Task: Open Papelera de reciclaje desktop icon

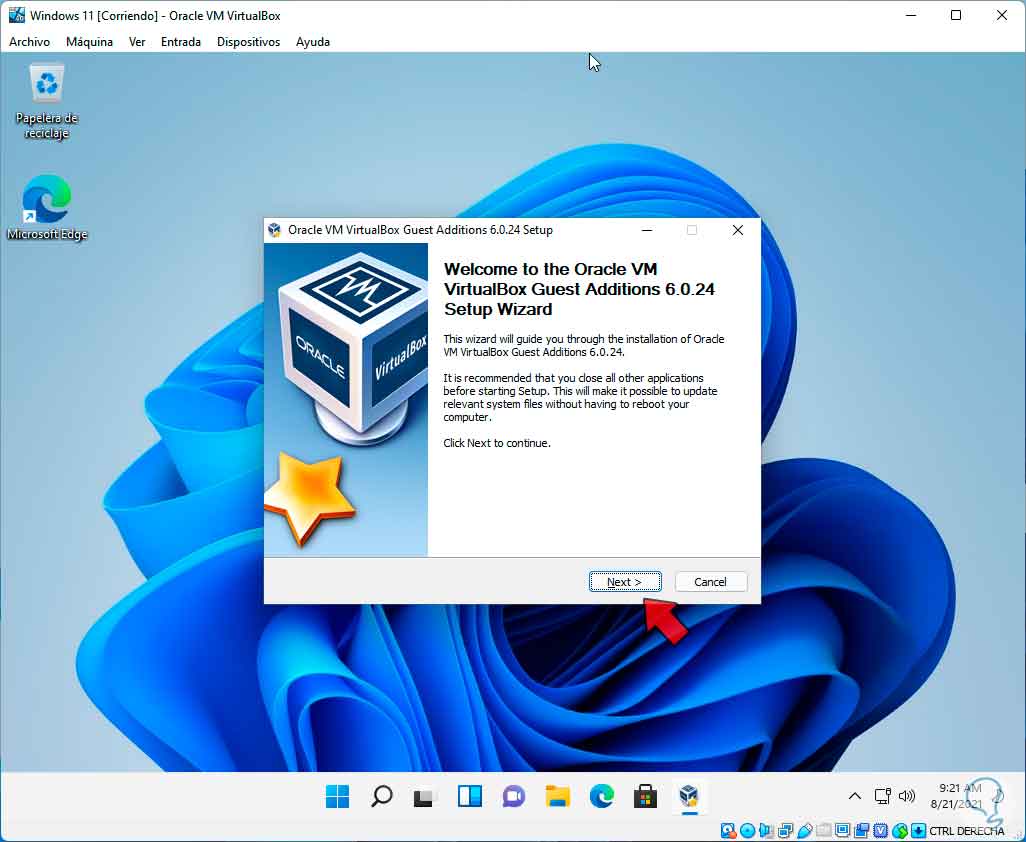Action: click(46, 101)
